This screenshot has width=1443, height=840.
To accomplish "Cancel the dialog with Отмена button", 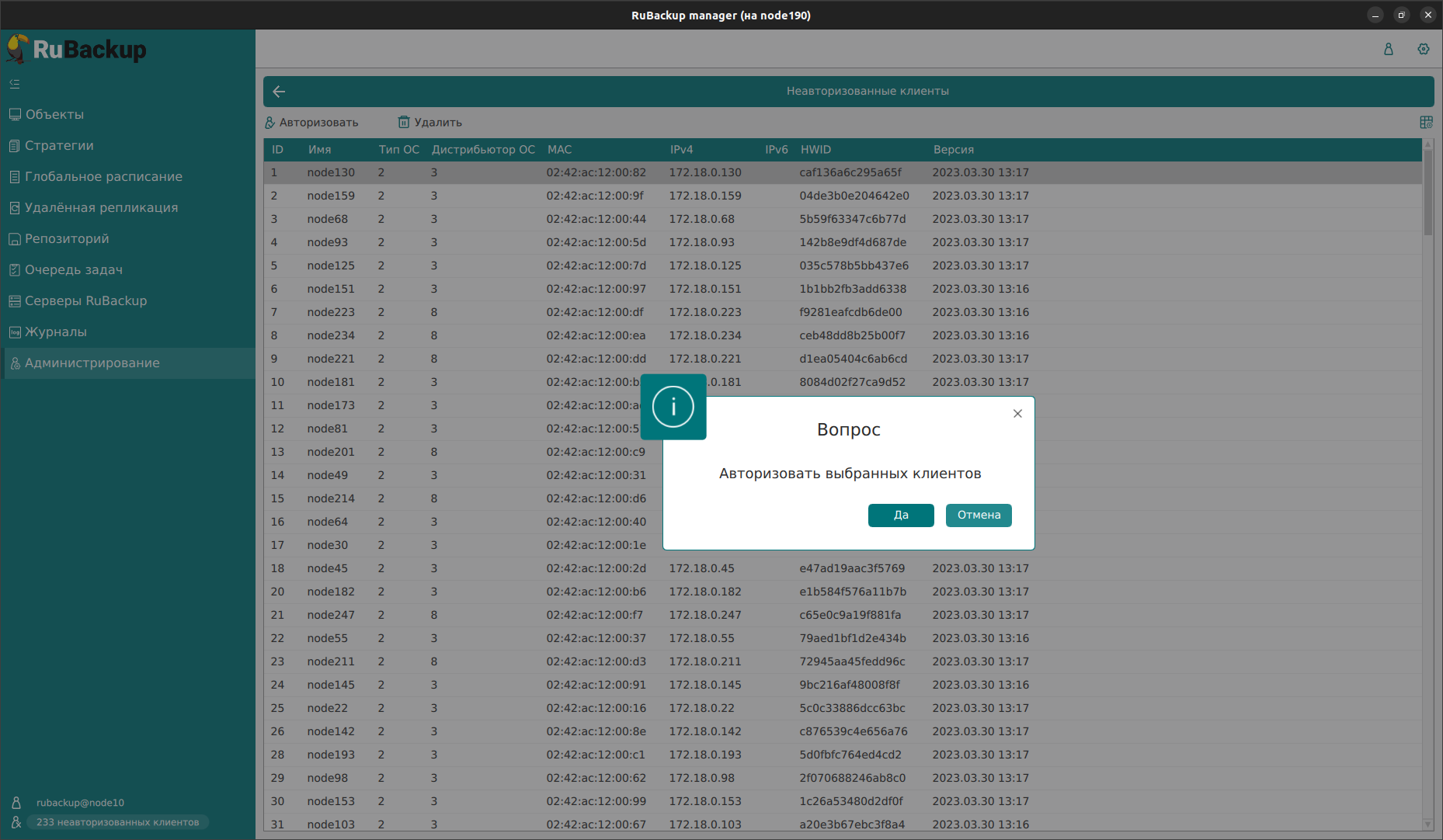I will pos(978,515).
